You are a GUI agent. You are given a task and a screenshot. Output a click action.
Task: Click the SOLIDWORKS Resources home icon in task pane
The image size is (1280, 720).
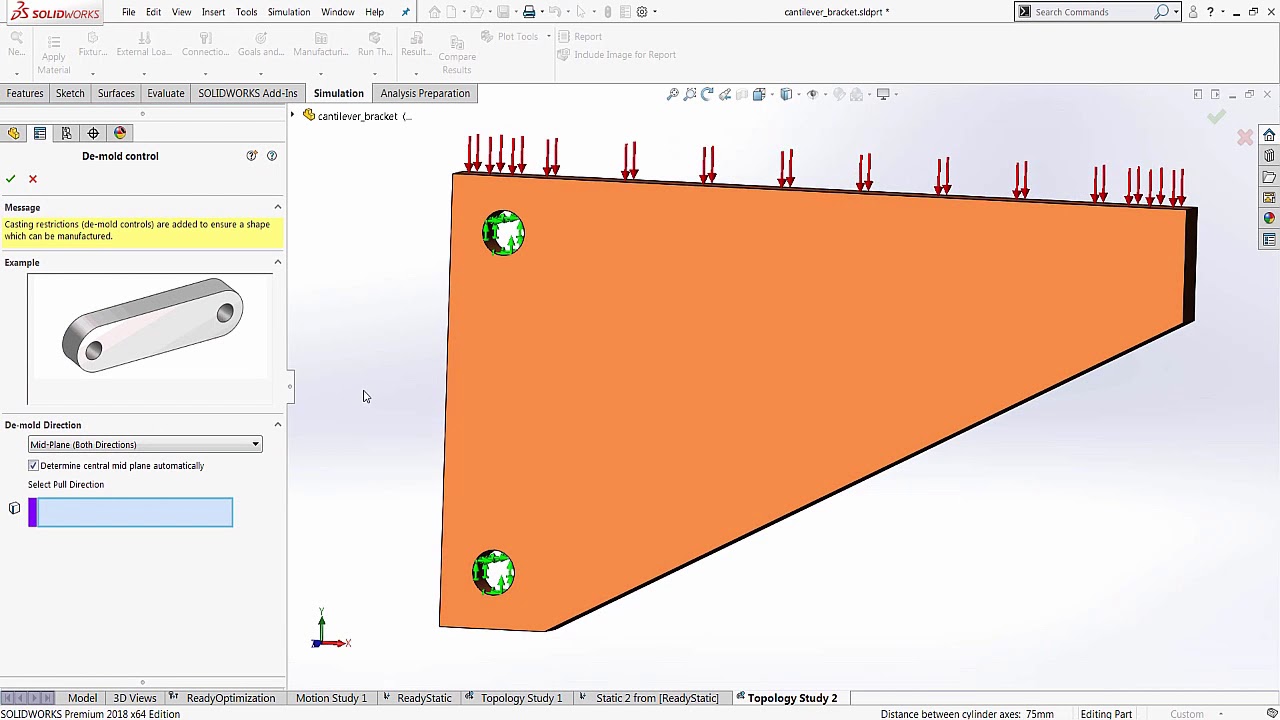(1269, 135)
